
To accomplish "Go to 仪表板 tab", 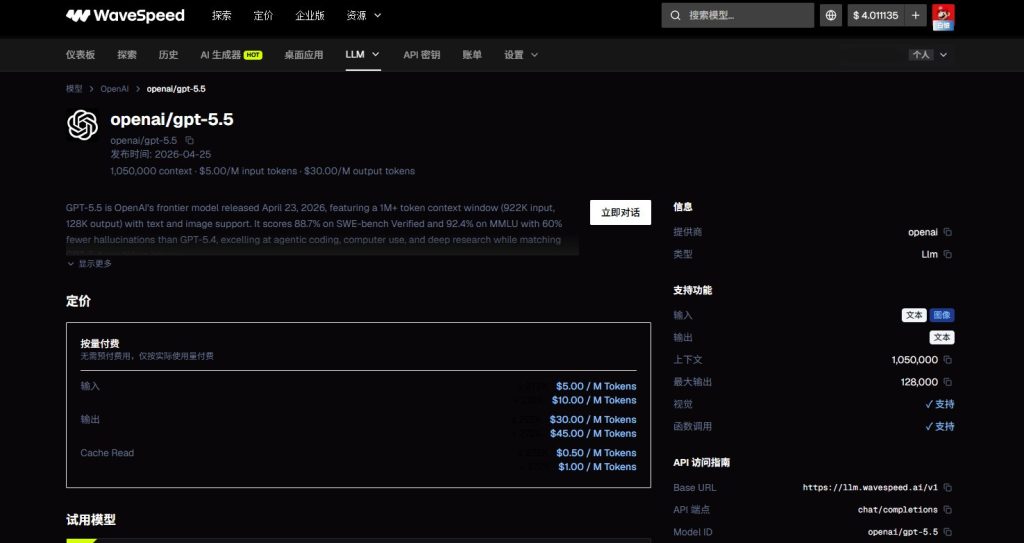I will click(x=80, y=55).
